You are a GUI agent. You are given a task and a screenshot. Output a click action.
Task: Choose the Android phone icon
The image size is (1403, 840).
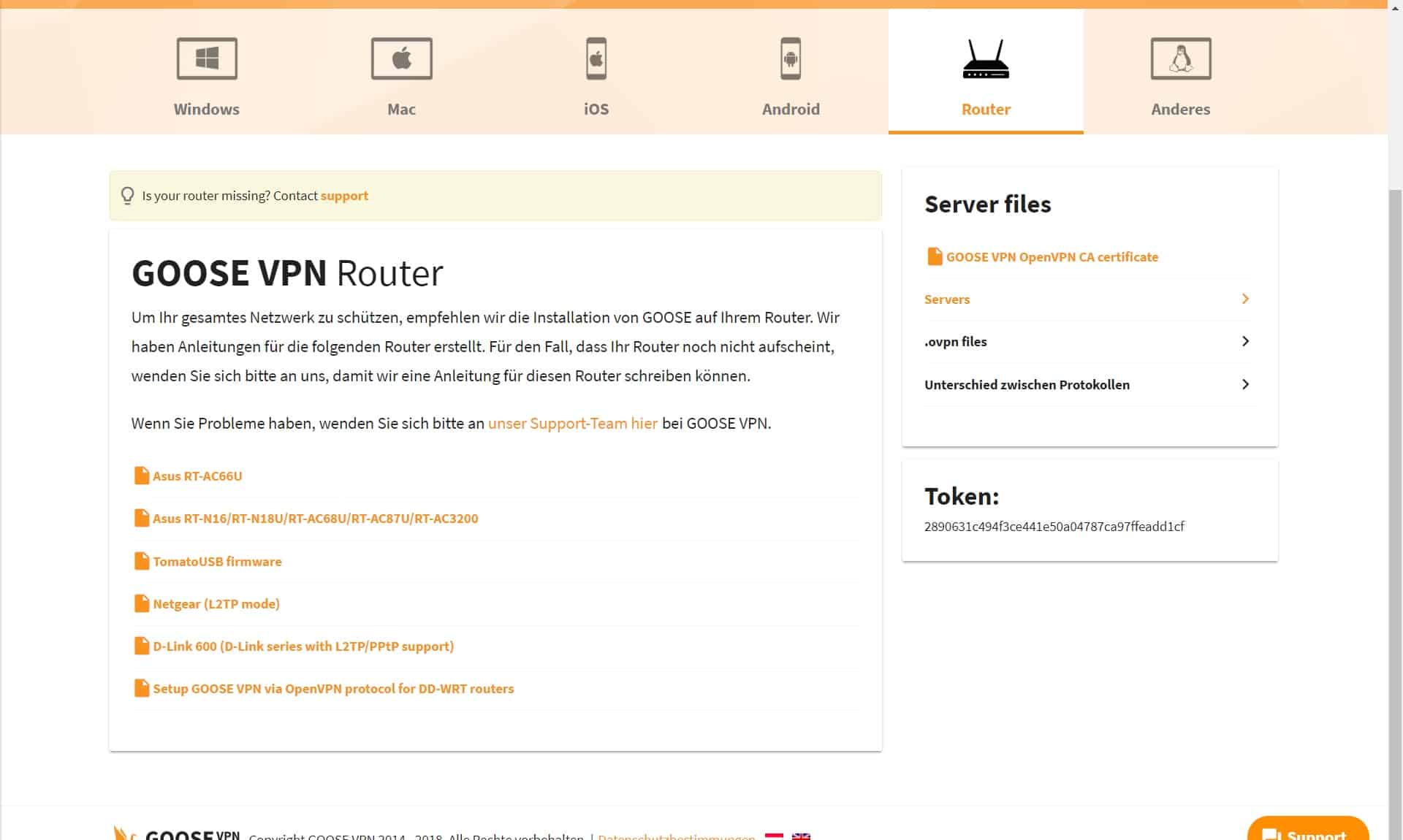click(791, 58)
